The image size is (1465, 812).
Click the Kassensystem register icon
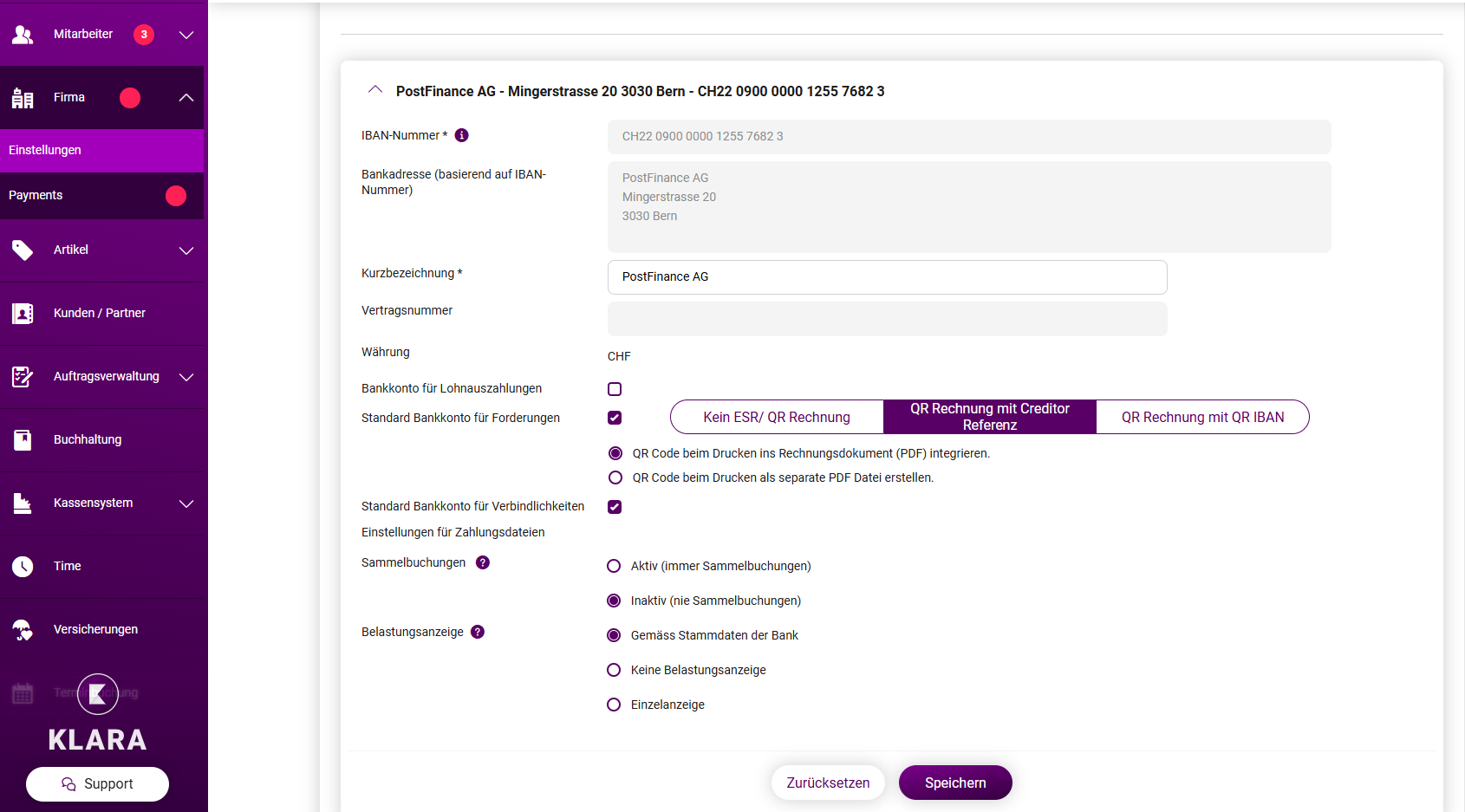[23, 503]
